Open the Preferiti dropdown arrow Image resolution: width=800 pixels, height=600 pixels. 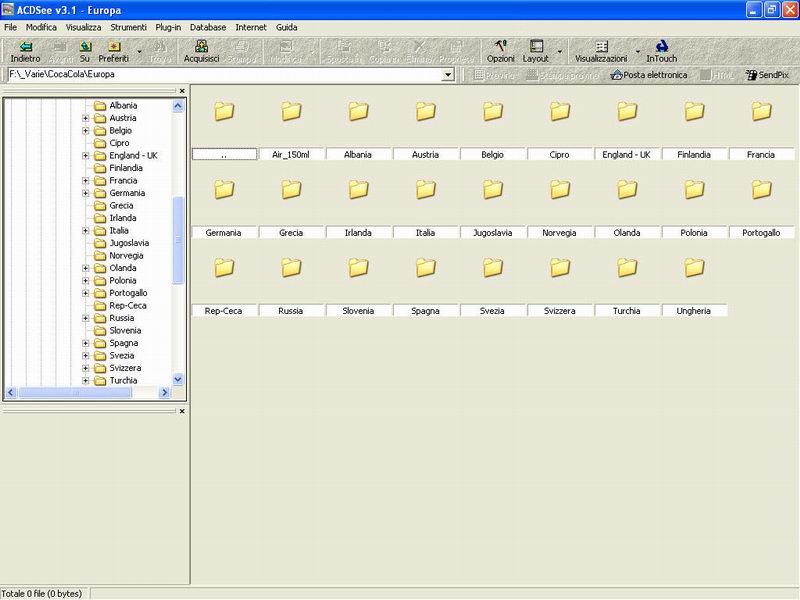point(139,52)
